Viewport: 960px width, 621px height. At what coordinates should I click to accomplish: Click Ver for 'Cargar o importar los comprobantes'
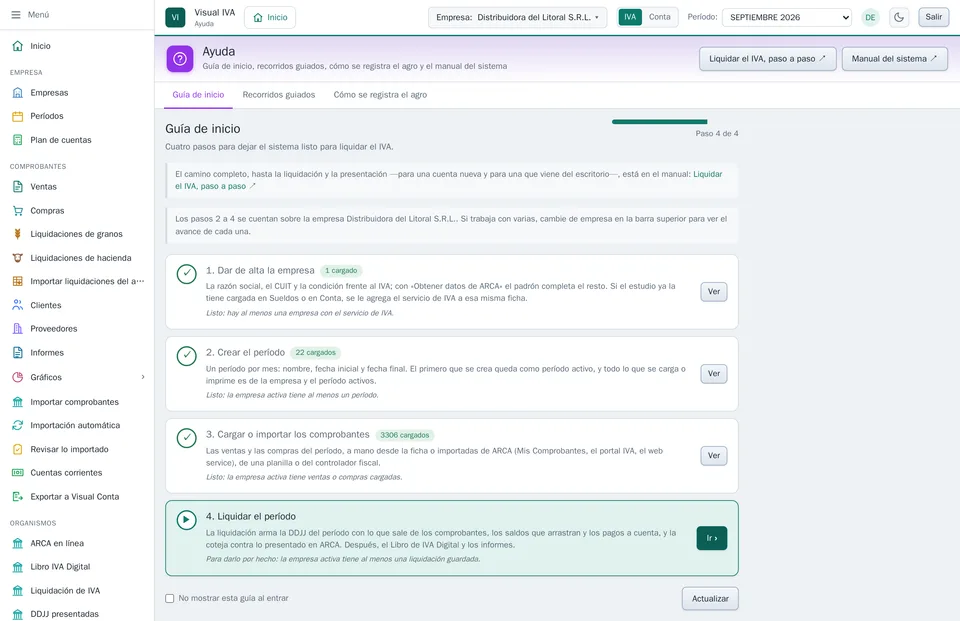point(714,456)
